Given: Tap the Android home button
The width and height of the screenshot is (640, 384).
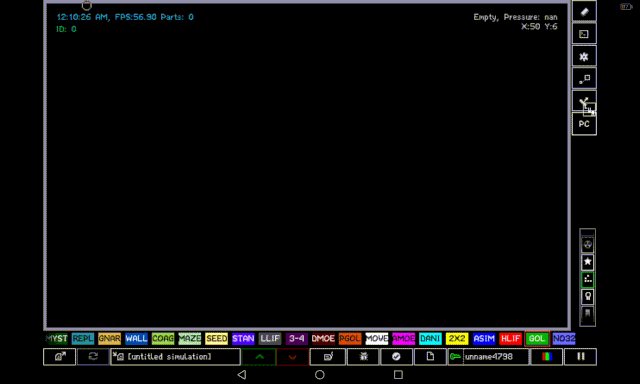Looking at the screenshot, I should [320, 375].
